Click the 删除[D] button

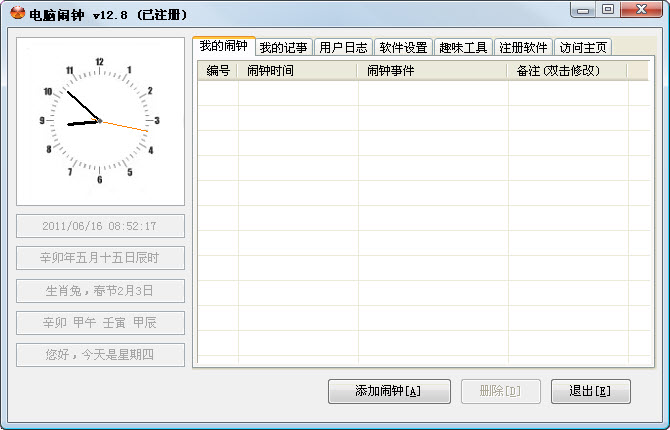500,391
